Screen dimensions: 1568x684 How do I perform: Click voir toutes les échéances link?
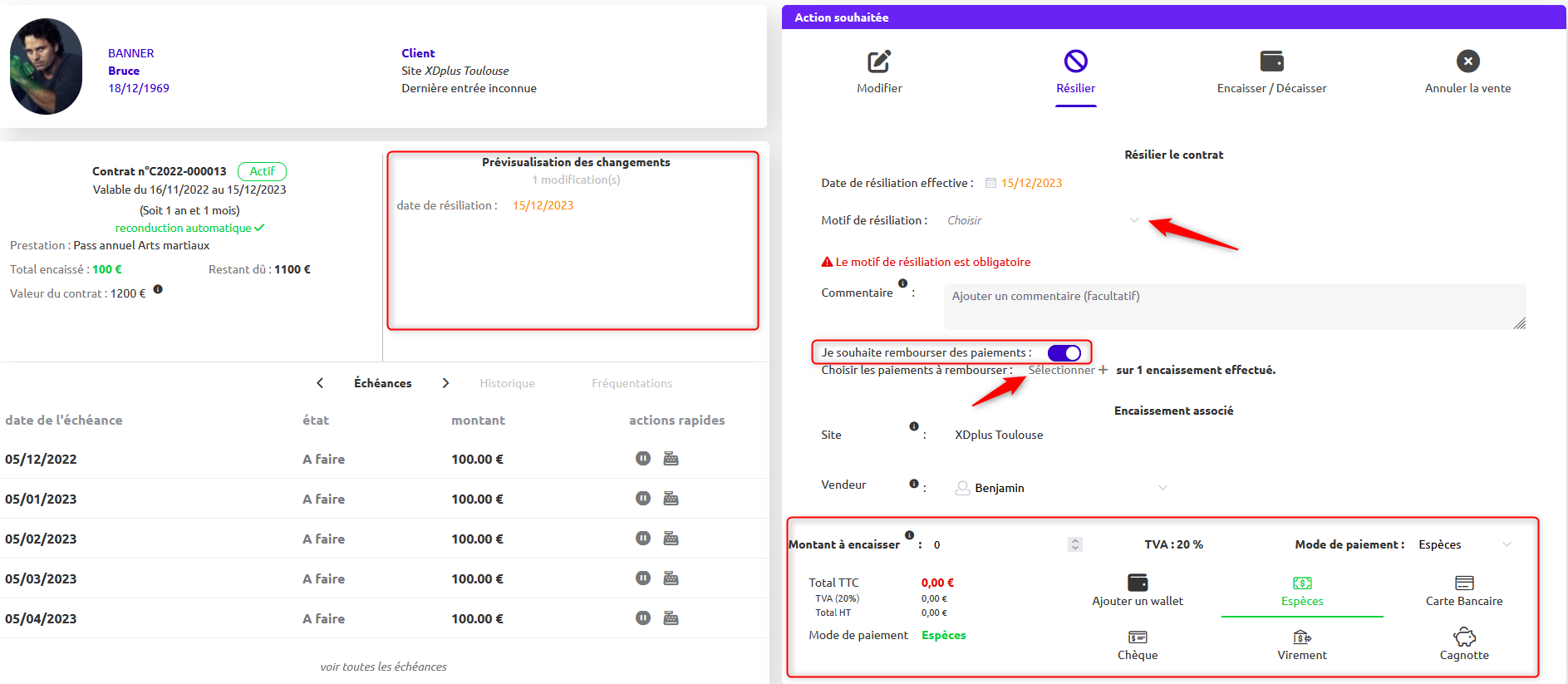(x=383, y=667)
